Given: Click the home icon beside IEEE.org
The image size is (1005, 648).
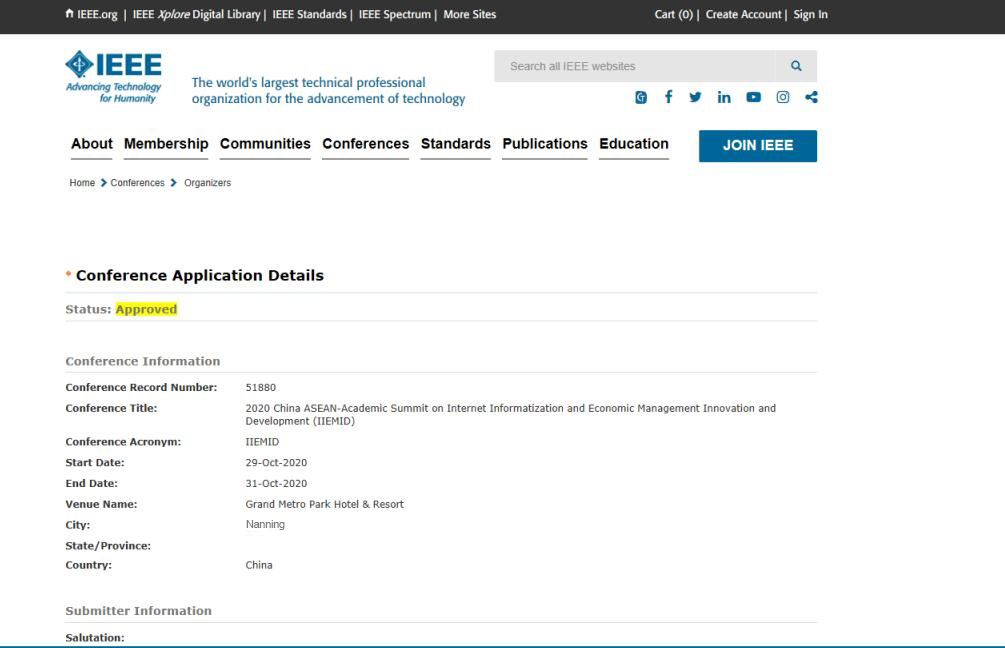Looking at the screenshot, I should coord(69,13).
